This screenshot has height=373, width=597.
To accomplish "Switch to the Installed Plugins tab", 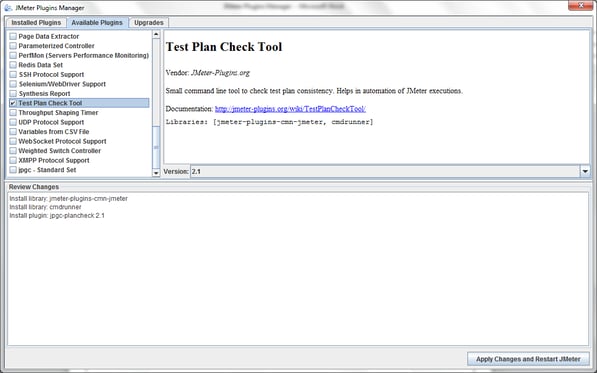I will (36, 22).
